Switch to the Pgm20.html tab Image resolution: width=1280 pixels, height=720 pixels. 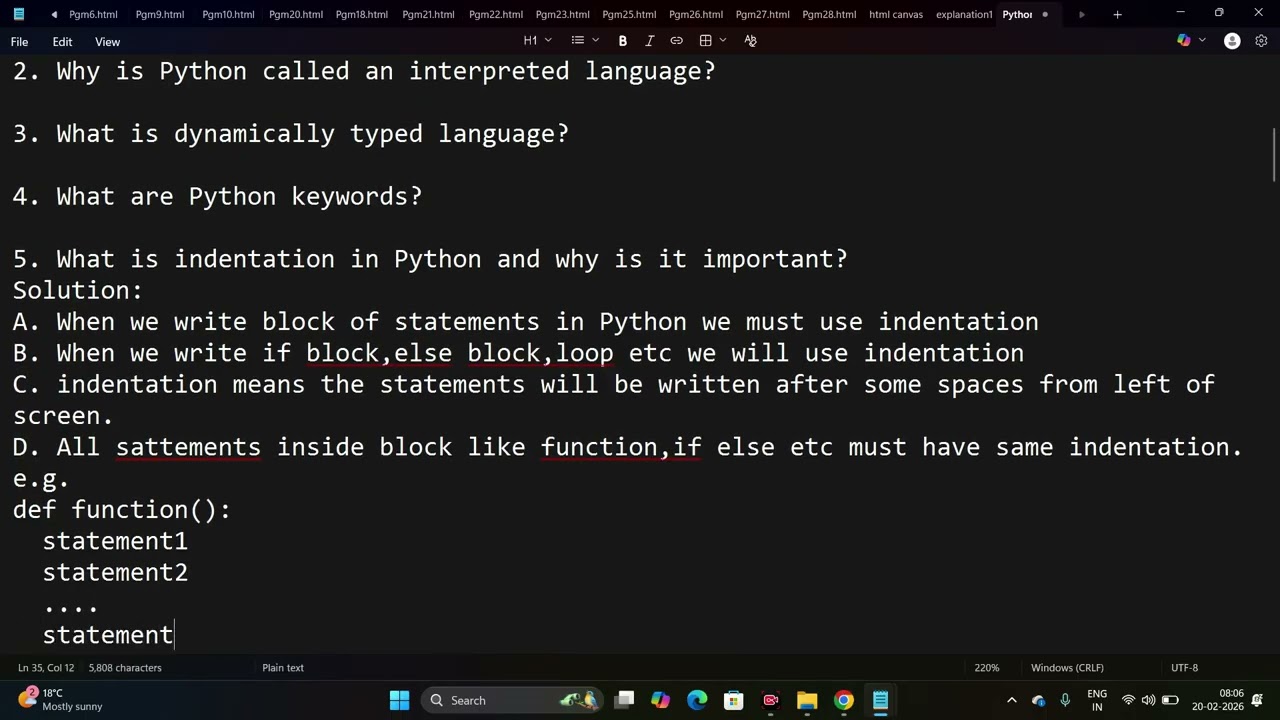296,15
